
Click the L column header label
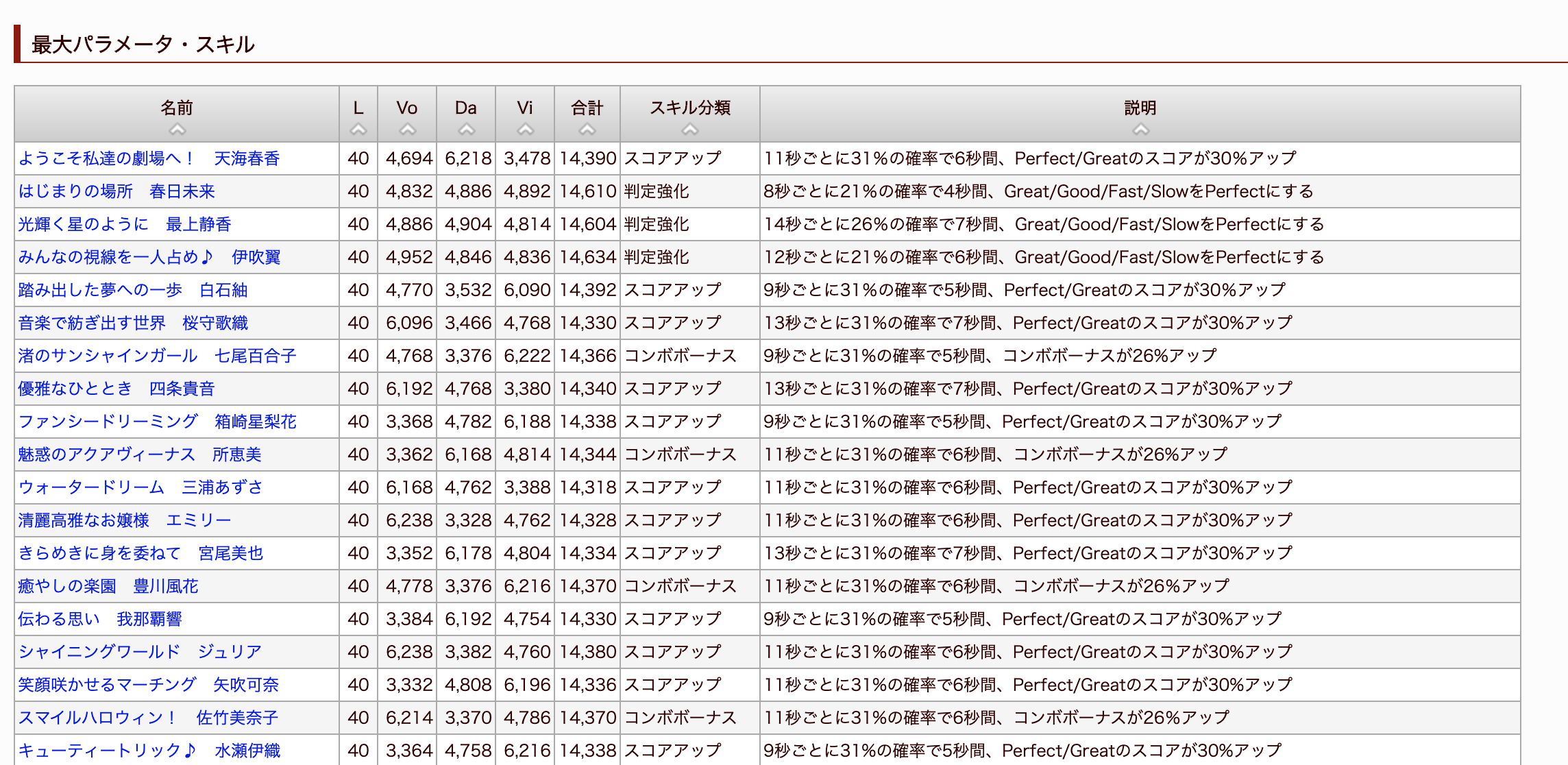(358, 108)
